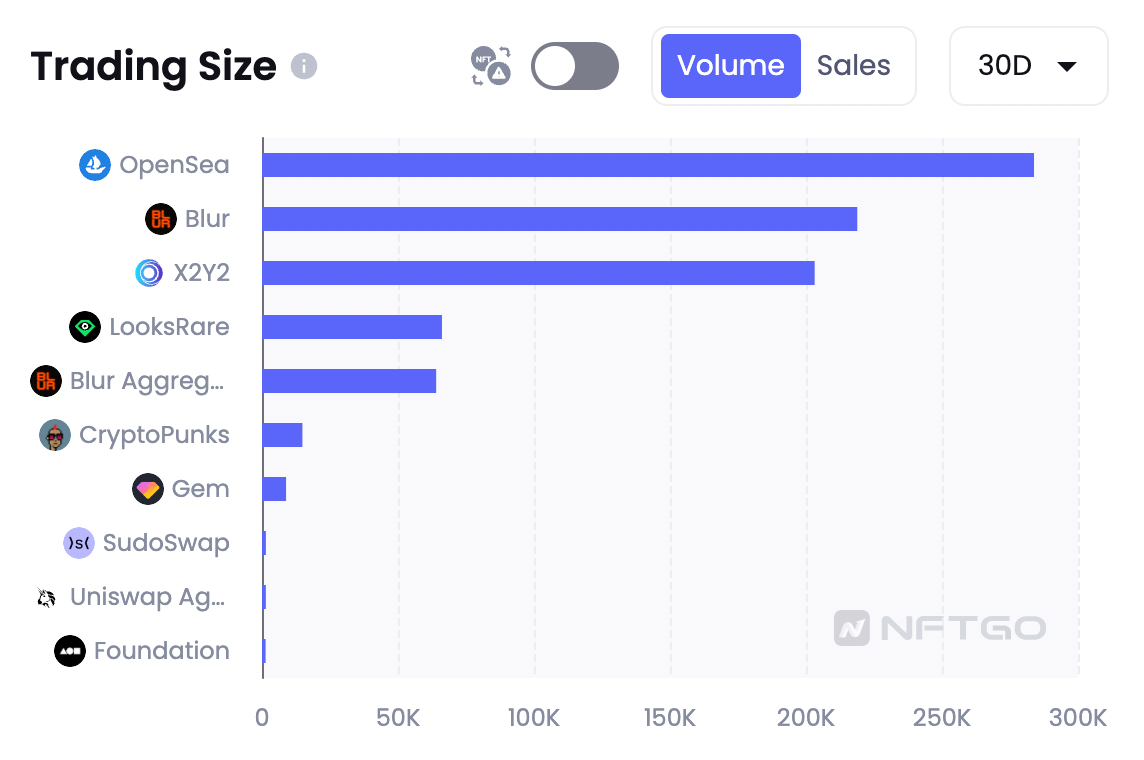
Task: Click the Uniswap Ag... label
Action: (147, 597)
